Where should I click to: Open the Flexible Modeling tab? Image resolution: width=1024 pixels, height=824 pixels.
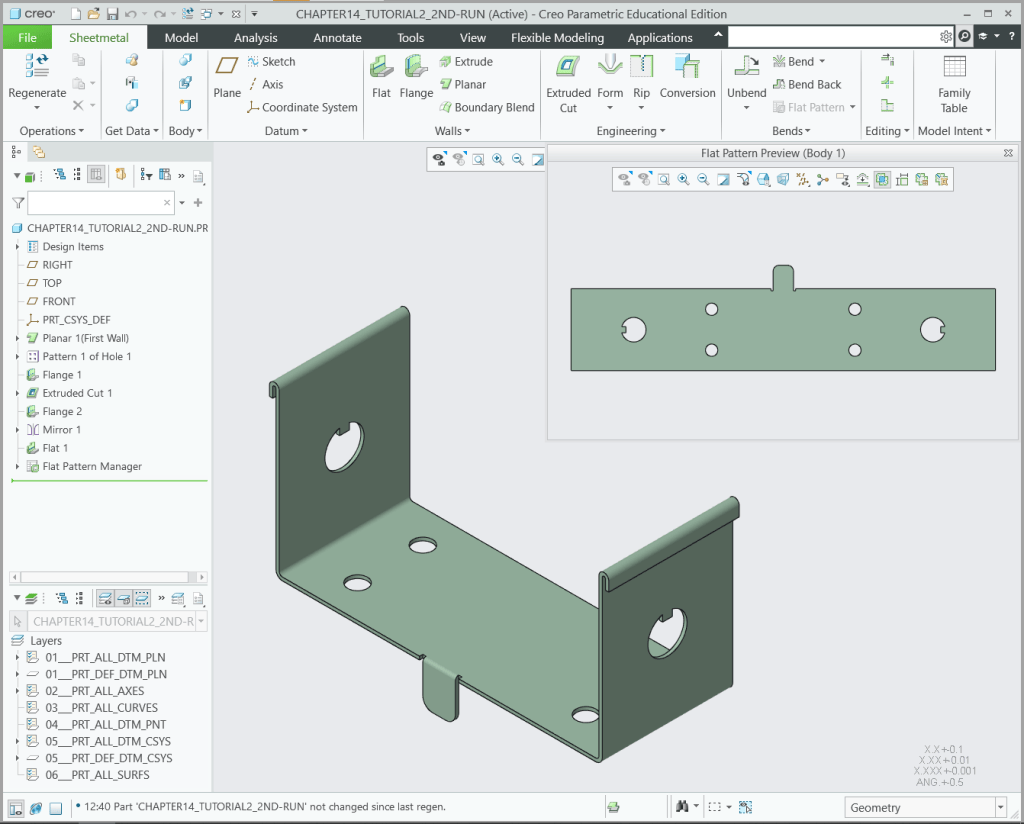(557, 37)
